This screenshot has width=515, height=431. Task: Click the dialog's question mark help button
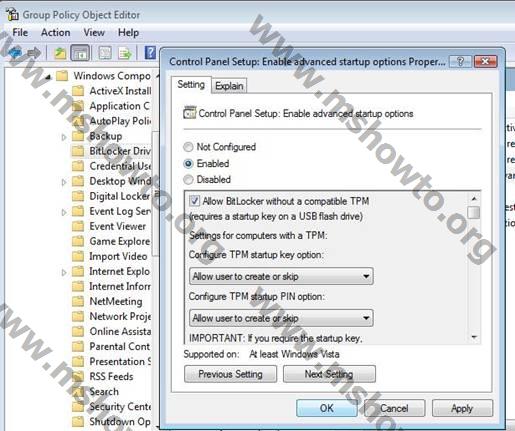460,61
